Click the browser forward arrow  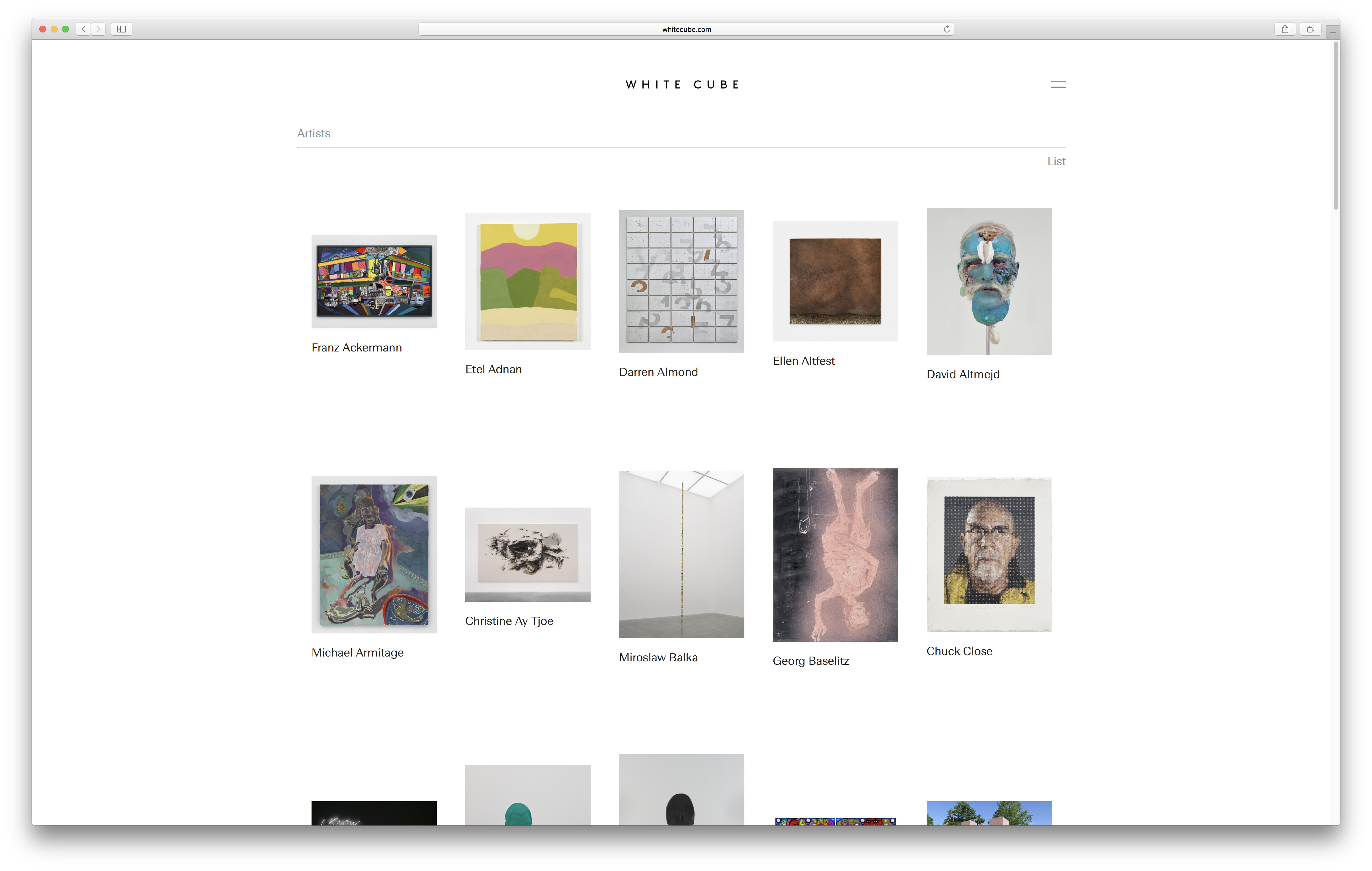click(98, 29)
